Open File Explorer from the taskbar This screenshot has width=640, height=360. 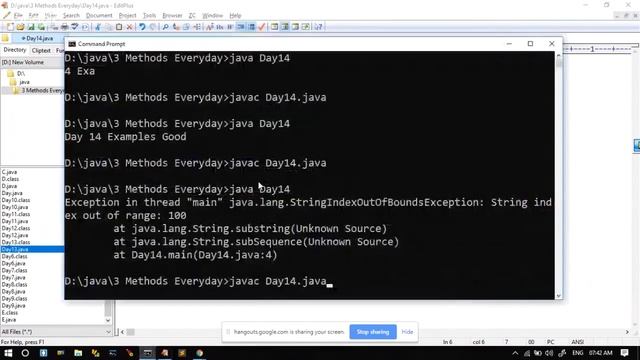[x=78, y=353]
